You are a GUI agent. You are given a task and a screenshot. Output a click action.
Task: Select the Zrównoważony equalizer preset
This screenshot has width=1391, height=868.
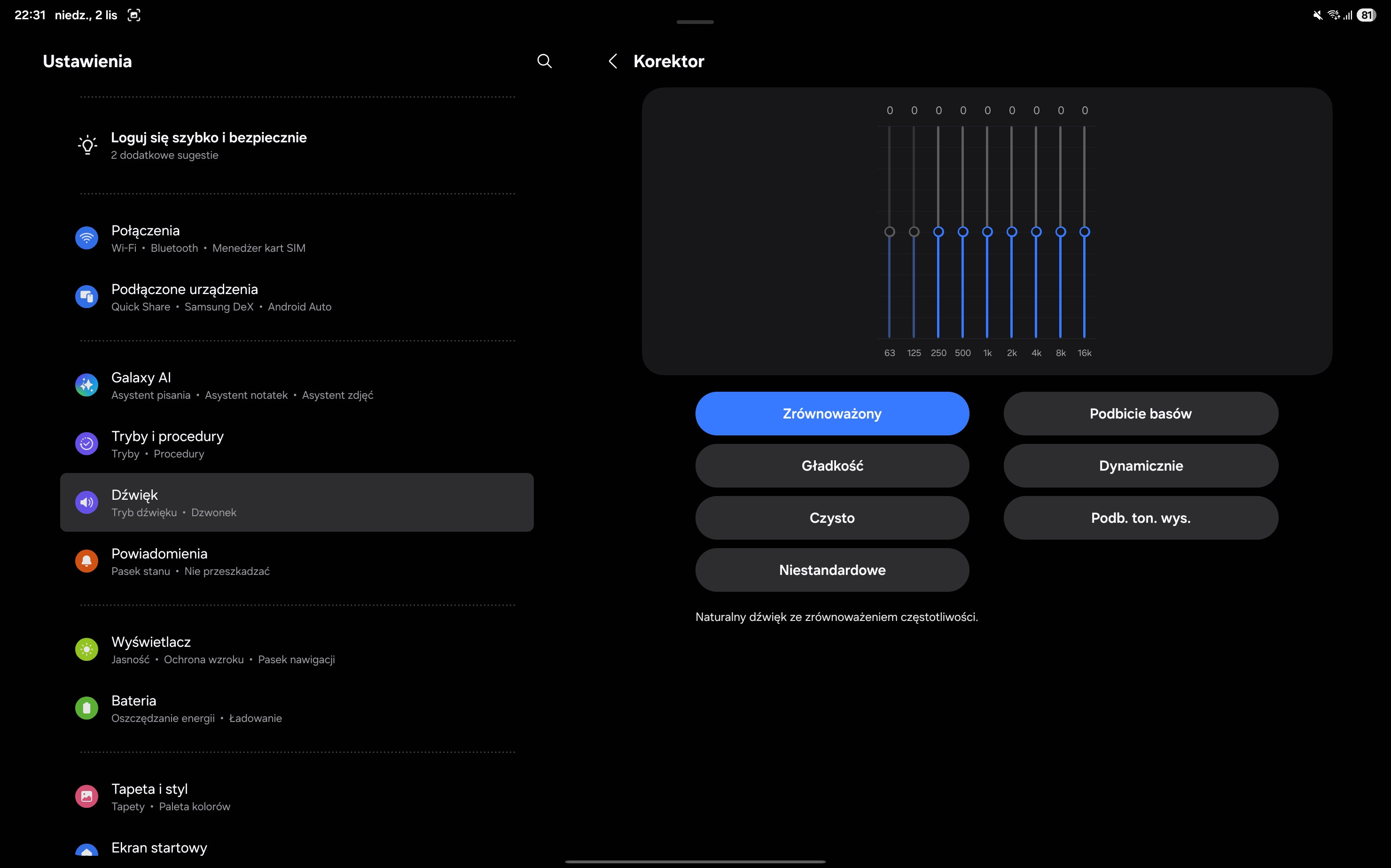point(832,413)
